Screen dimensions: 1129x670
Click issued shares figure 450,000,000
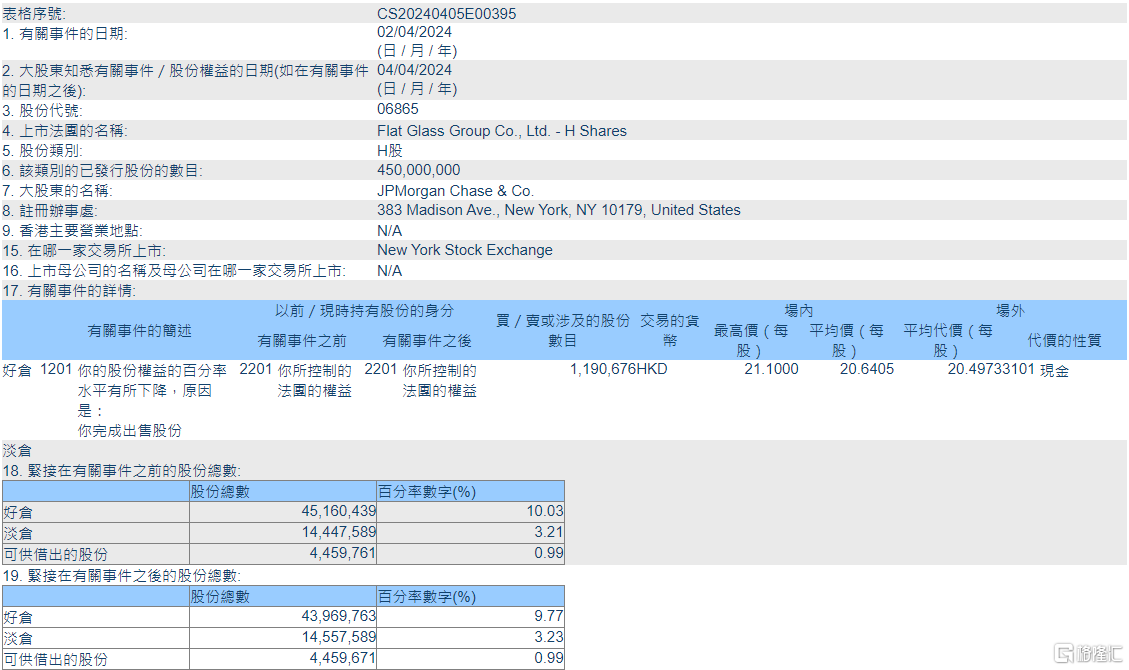418,171
